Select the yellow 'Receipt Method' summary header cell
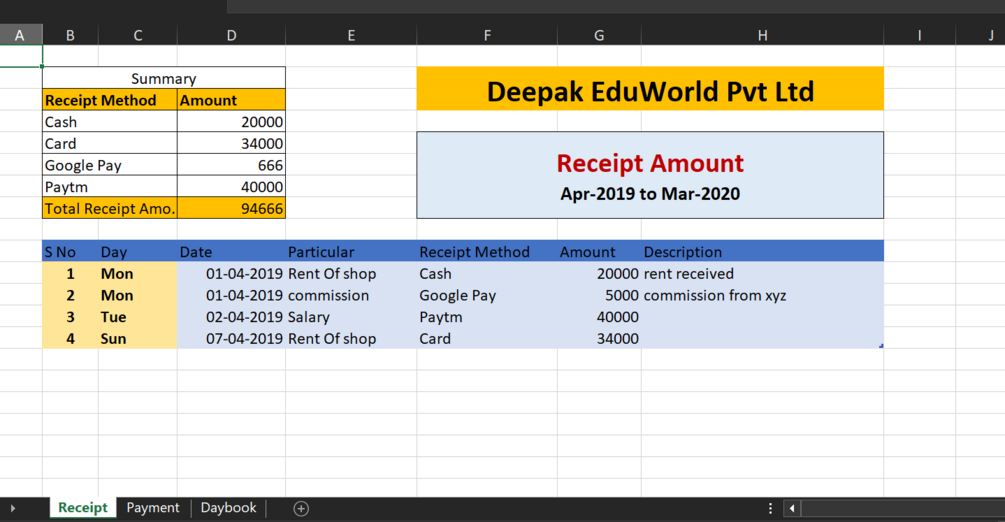The image size is (1005, 522). pyautogui.click(x=110, y=100)
